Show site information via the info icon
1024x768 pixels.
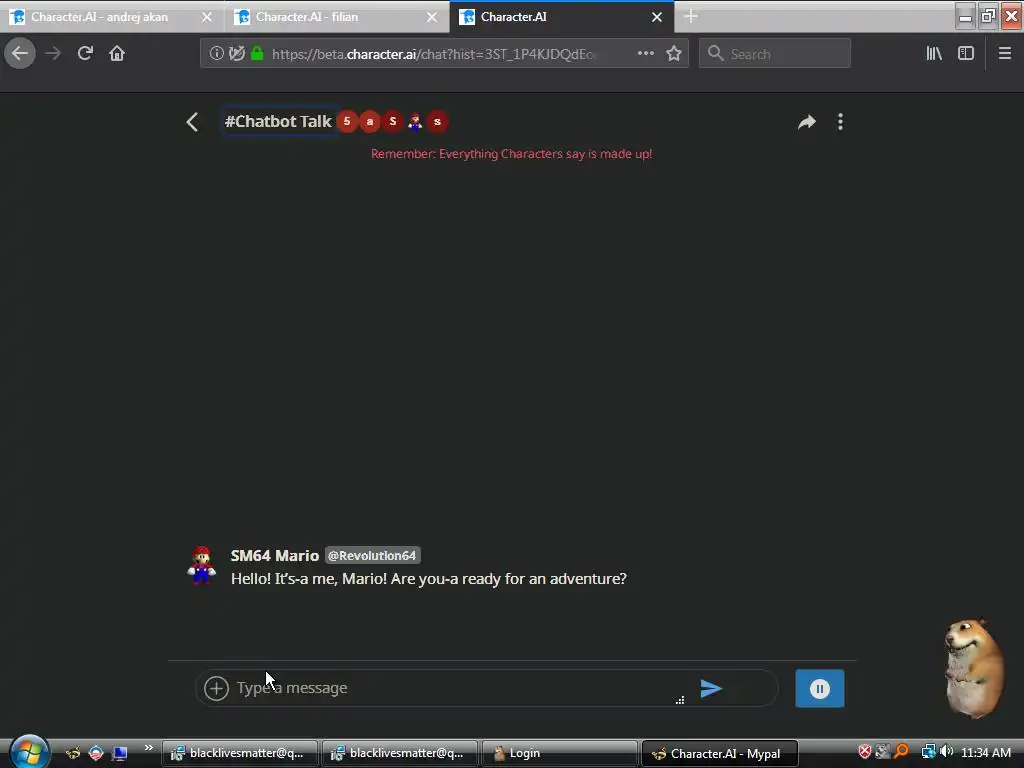pos(216,54)
